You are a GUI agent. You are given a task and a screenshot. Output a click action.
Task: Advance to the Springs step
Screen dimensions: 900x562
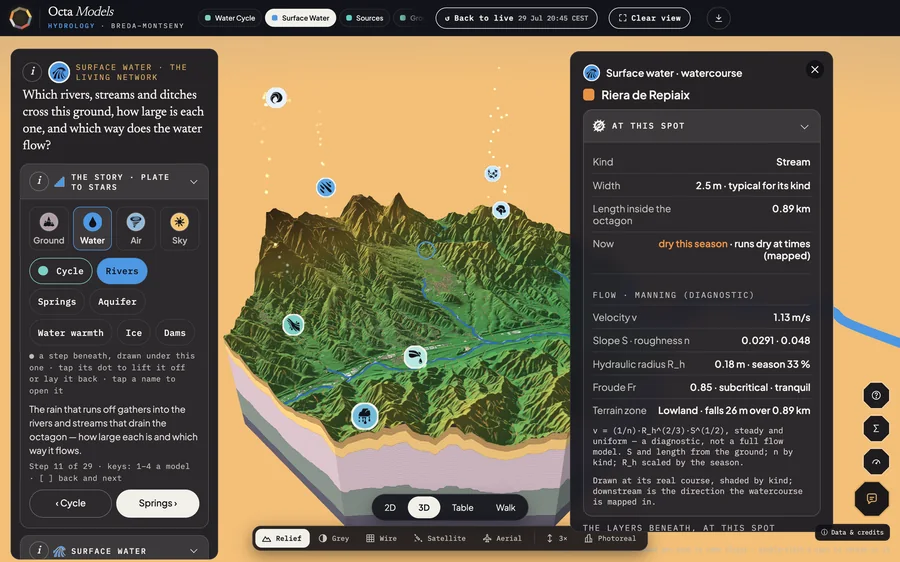[x=158, y=503]
